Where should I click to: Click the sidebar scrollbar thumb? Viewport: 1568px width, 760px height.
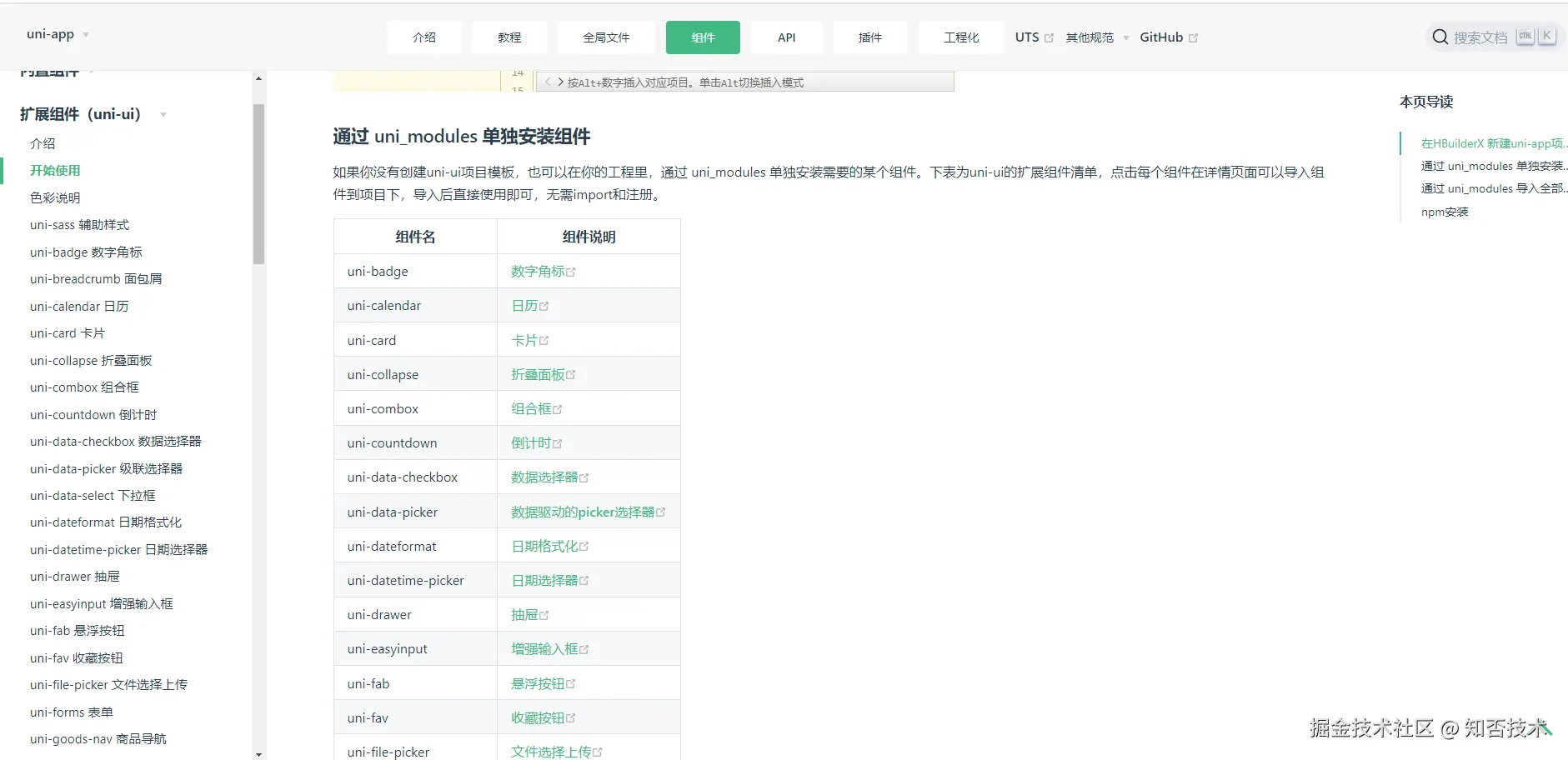click(x=258, y=184)
